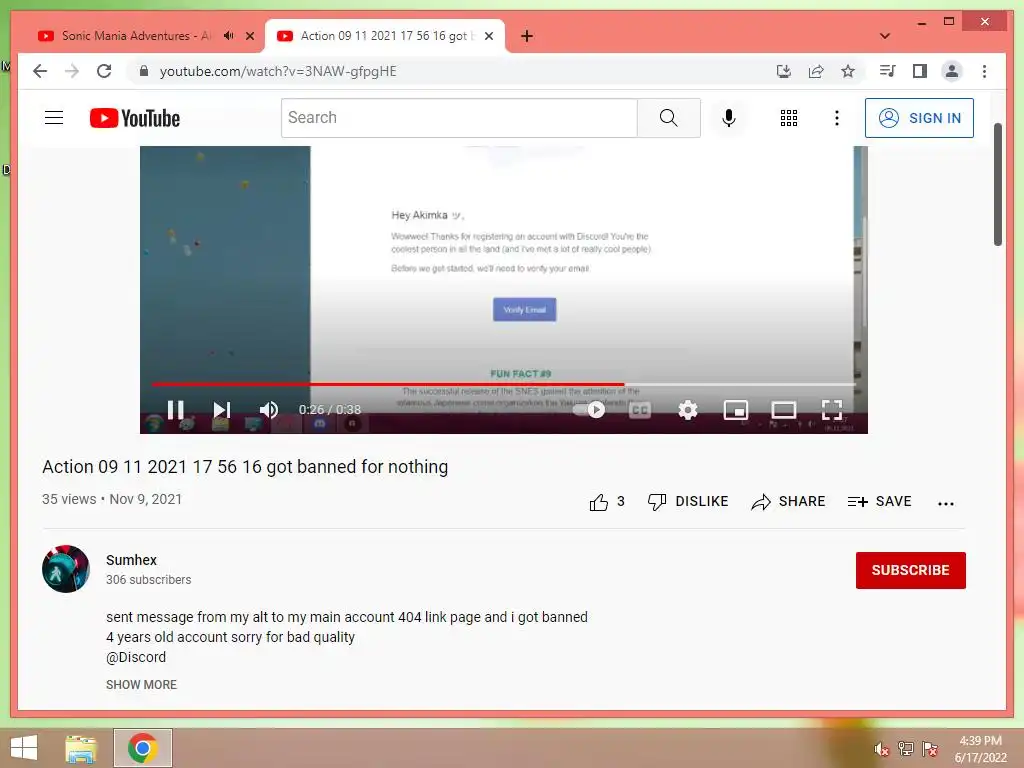Close the Sonic Mania Adventures tab

pos(249,36)
